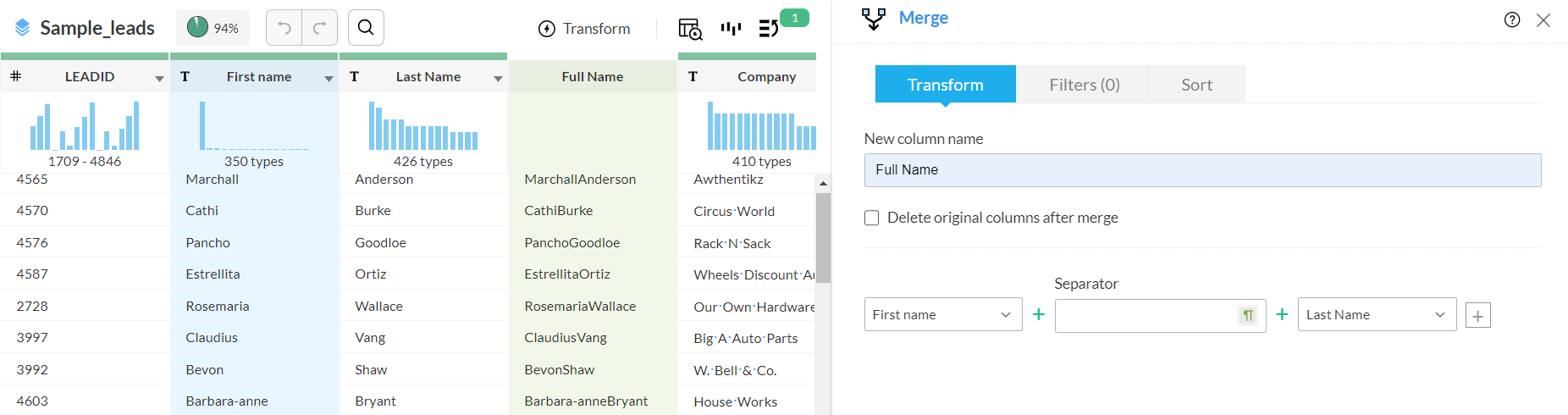Expand the LEADID column header arrow
1568x415 pixels.
(x=159, y=78)
